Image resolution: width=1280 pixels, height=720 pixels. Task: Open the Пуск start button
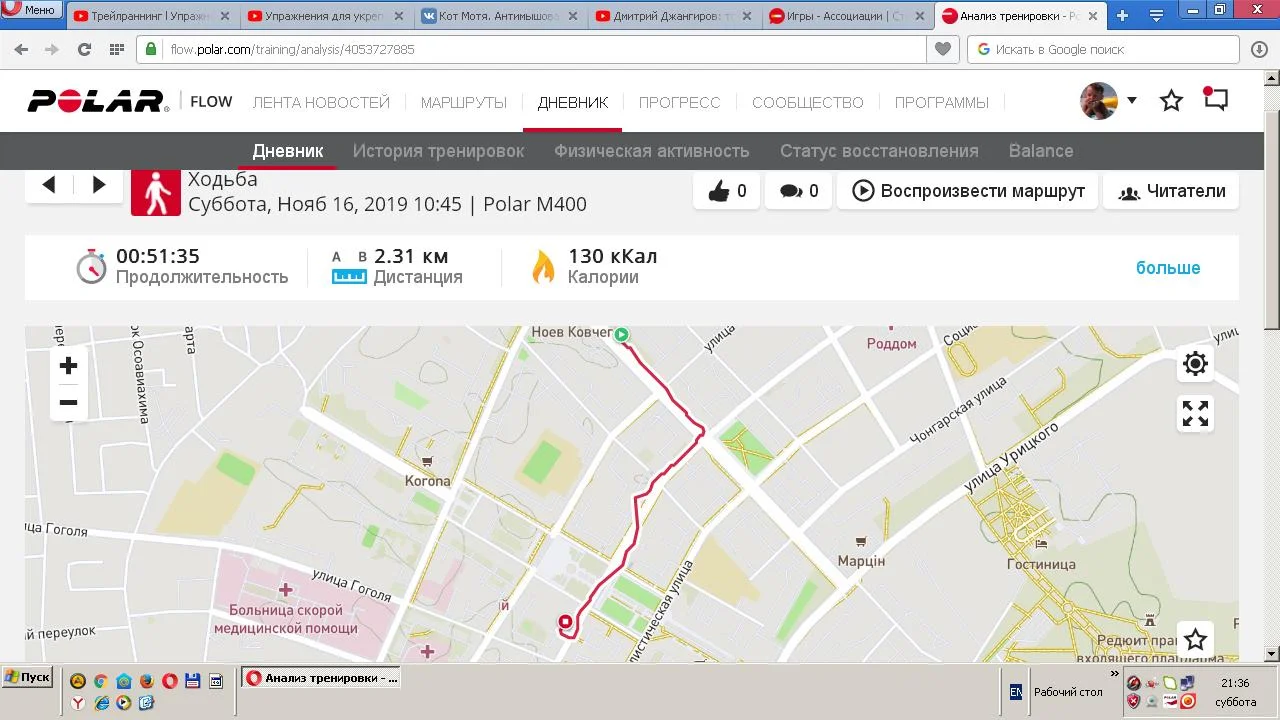coord(27,677)
